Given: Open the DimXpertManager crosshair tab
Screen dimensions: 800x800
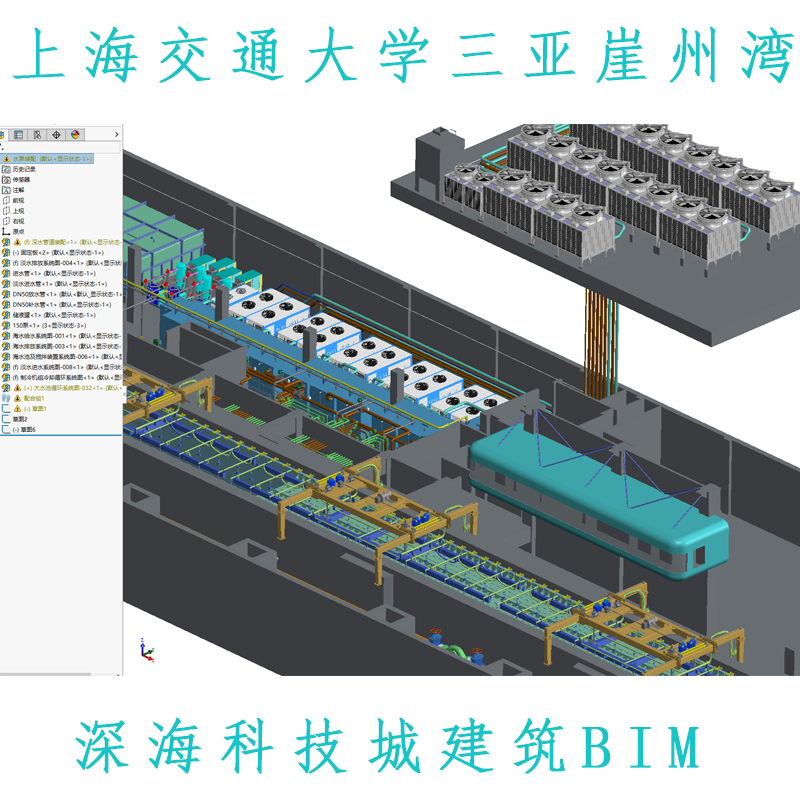Looking at the screenshot, I should tap(56, 135).
